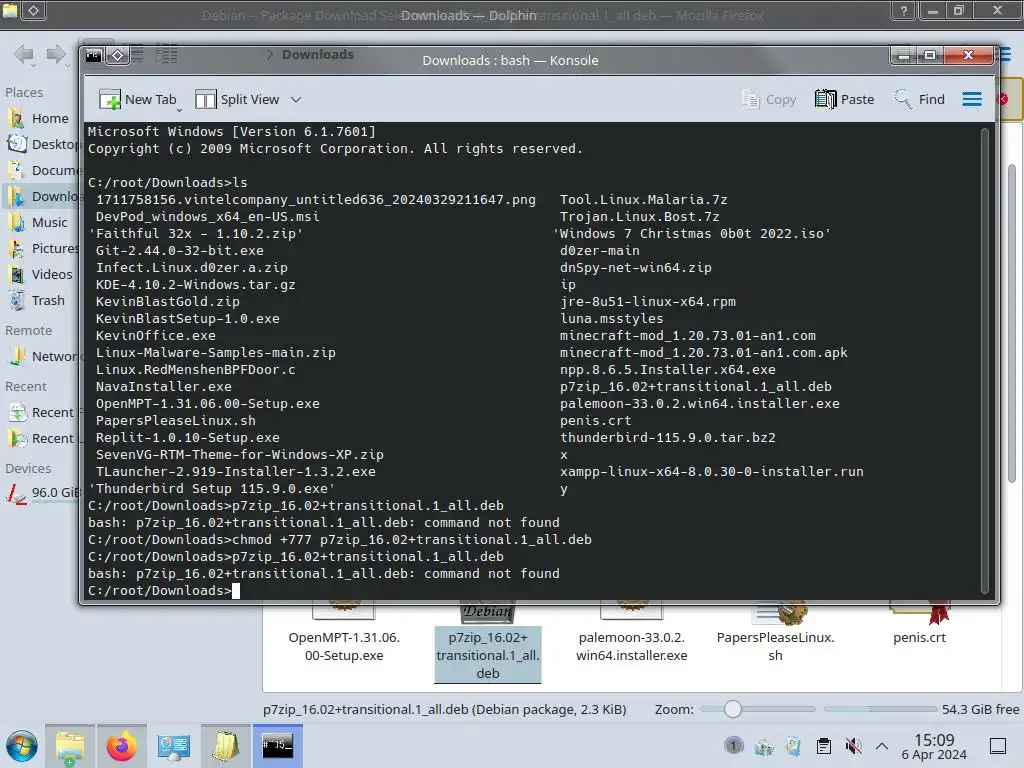Launch Firefox from the taskbar
The width and height of the screenshot is (1024, 768).
pyautogui.click(x=121, y=746)
